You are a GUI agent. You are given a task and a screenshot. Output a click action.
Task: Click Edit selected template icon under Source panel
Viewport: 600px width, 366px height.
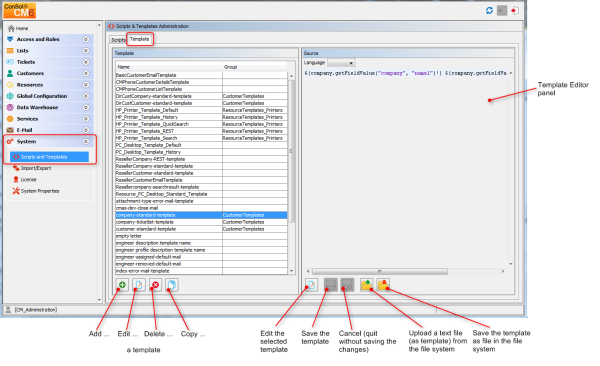click(x=311, y=285)
